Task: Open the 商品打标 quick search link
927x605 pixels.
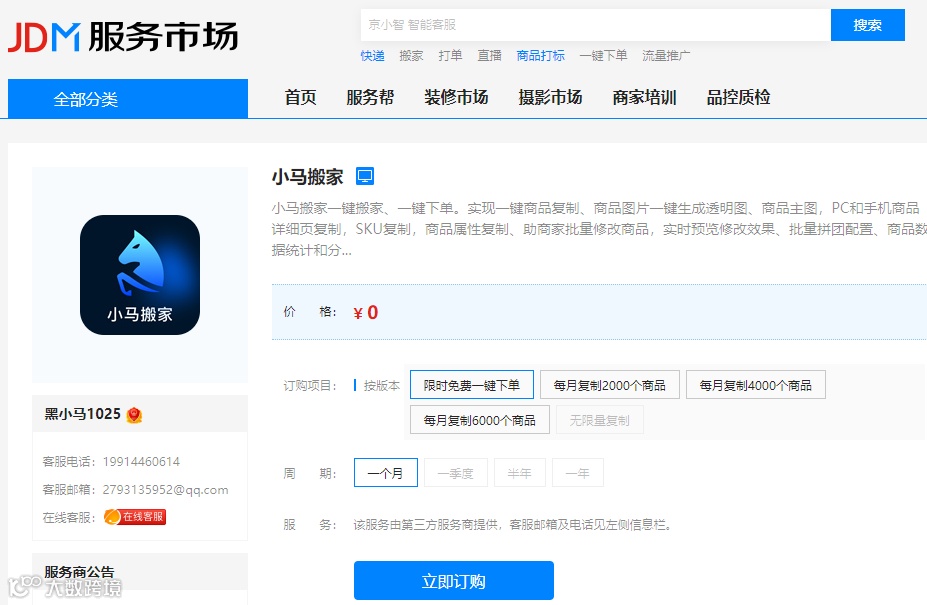Action: pyautogui.click(x=540, y=56)
